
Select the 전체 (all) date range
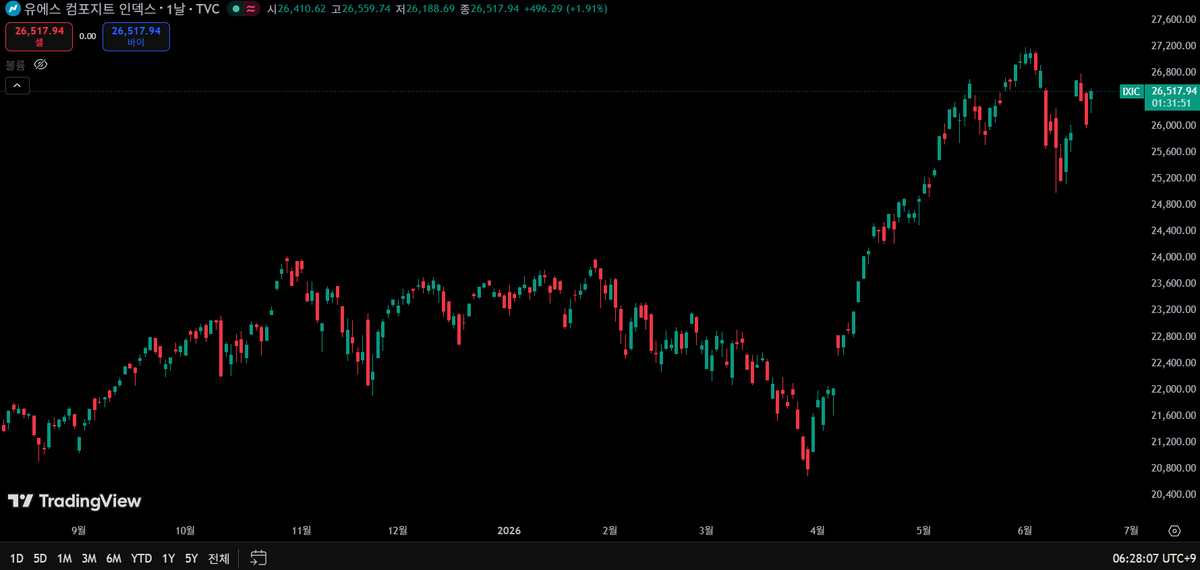pyautogui.click(x=218, y=558)
